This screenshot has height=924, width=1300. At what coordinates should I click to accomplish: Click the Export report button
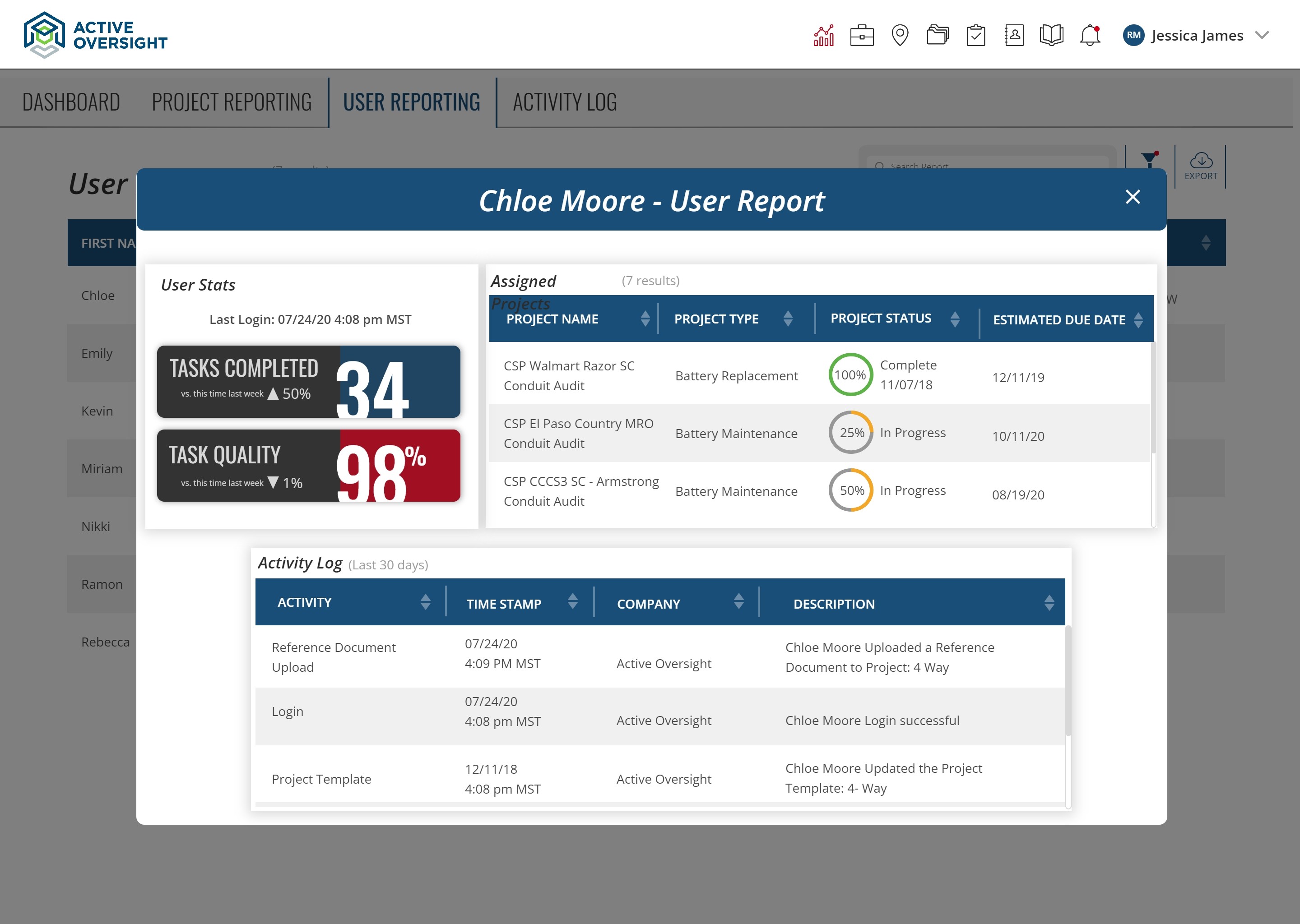click(x=1200, y=166)
